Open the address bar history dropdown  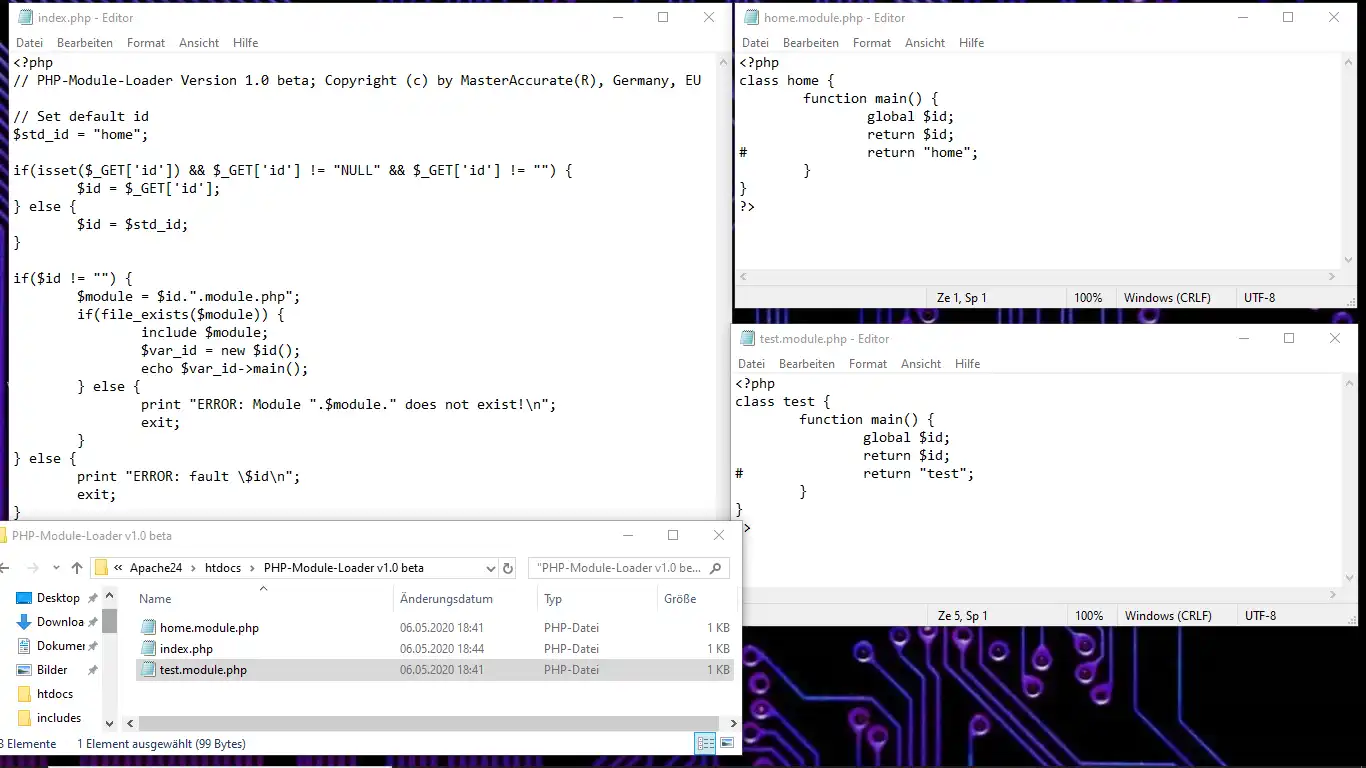(490, 568)
